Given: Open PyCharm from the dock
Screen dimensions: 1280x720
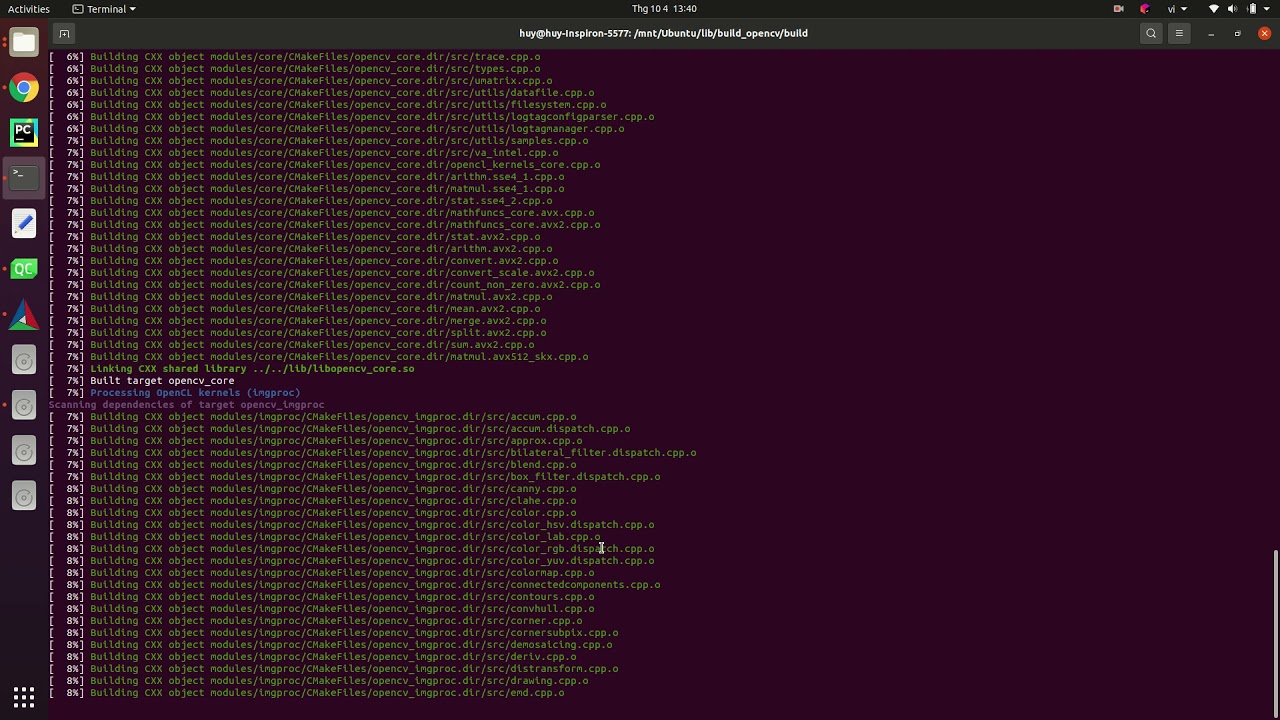Looking at the screenshot, I should coord(24,132).
